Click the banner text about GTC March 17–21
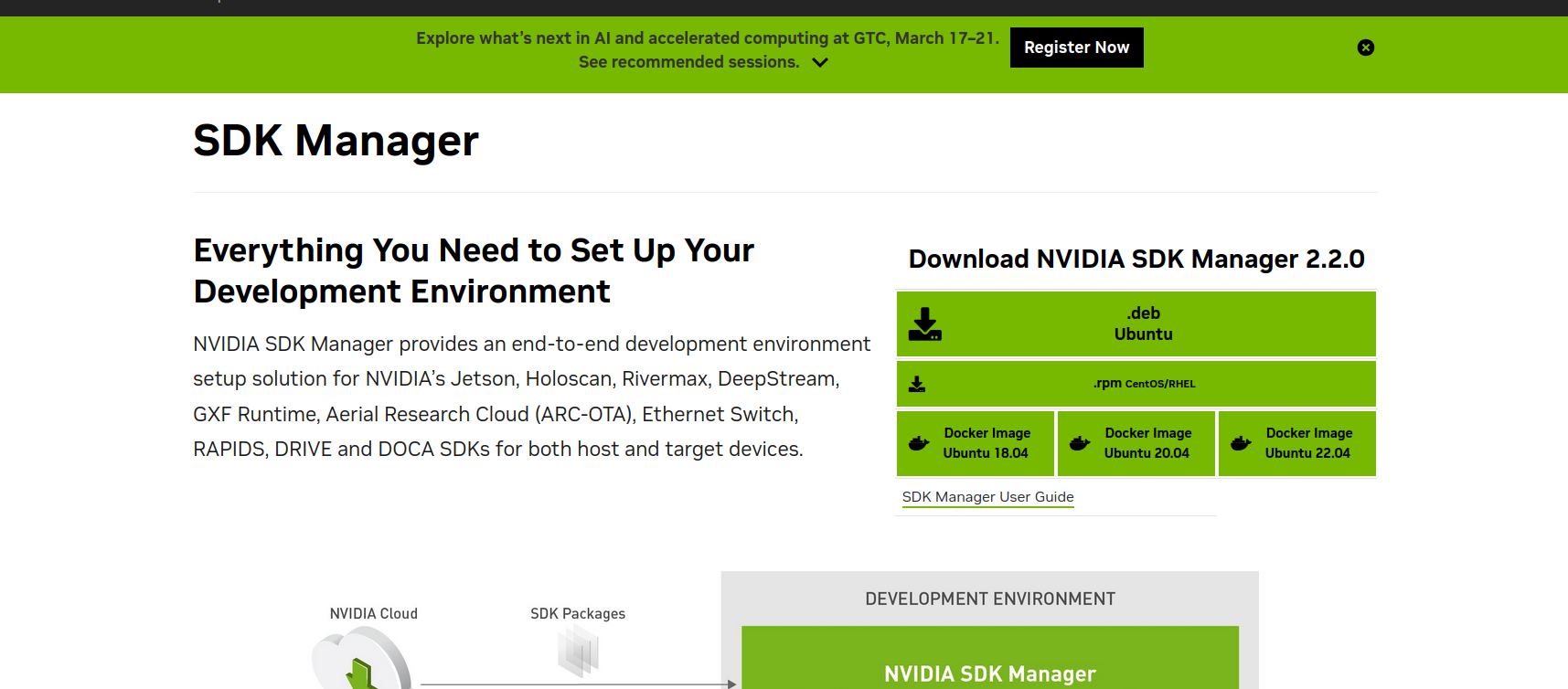 pyautogui.click(x=708, y=38)
